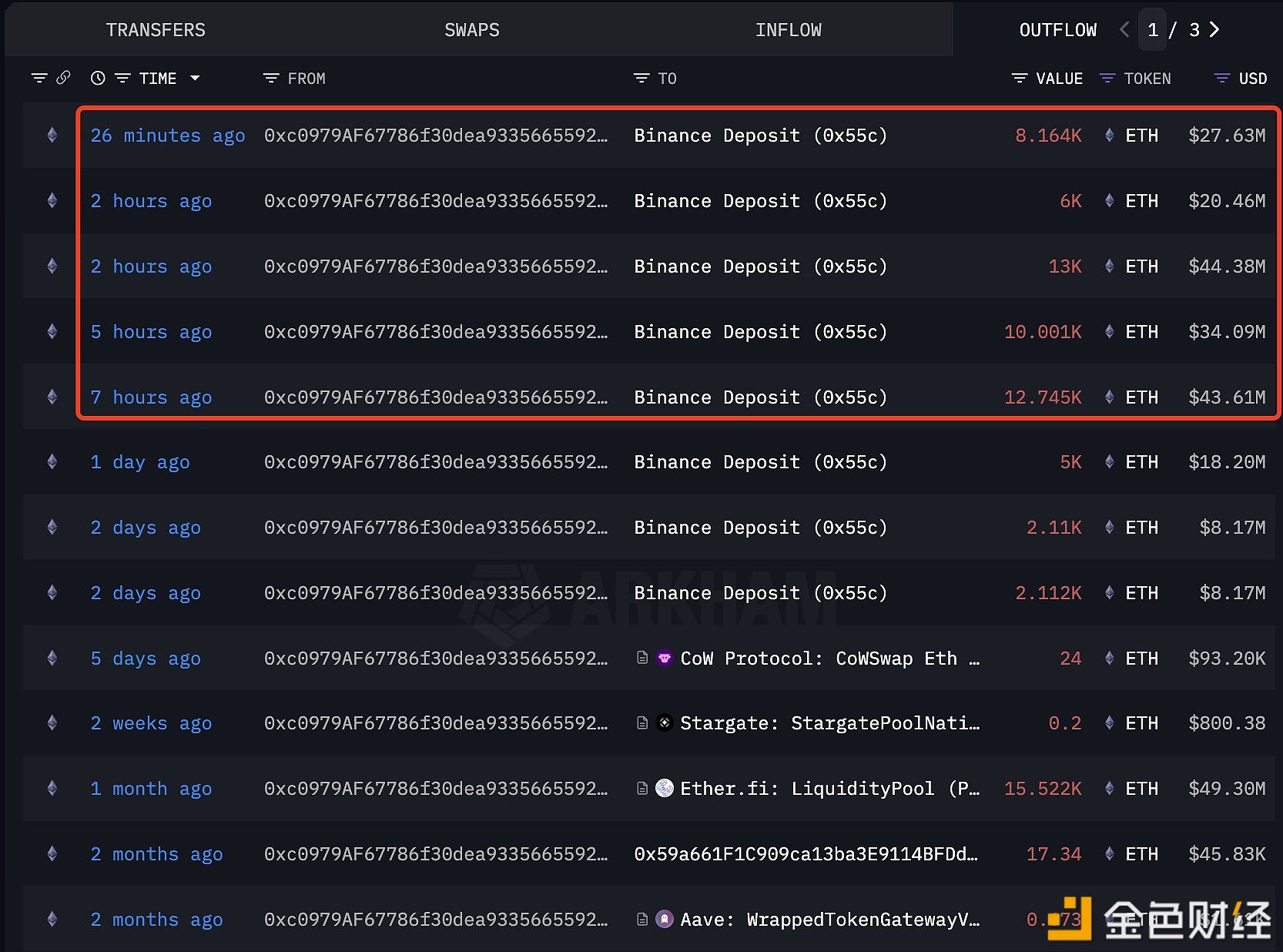Click the 8.164K value cell
This screenshot has height=952, width=1283.
coord(1048,136)
